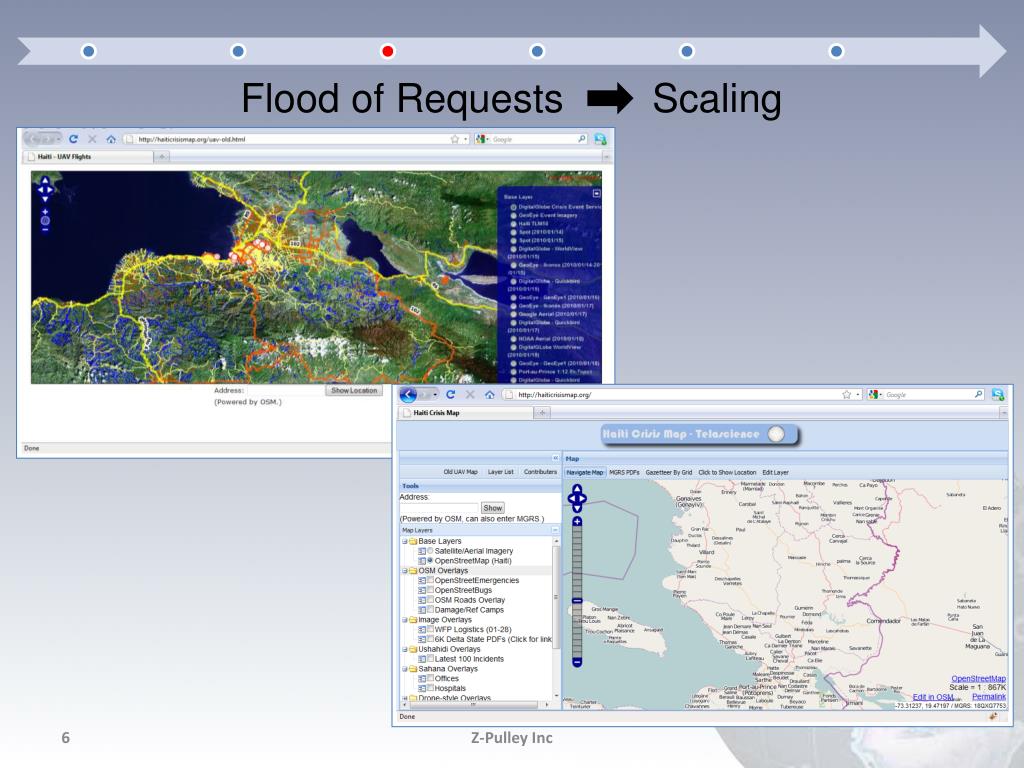
Task: Pan the UAV Flights map up
Action: pyautogui.click(x=45, y=180)
